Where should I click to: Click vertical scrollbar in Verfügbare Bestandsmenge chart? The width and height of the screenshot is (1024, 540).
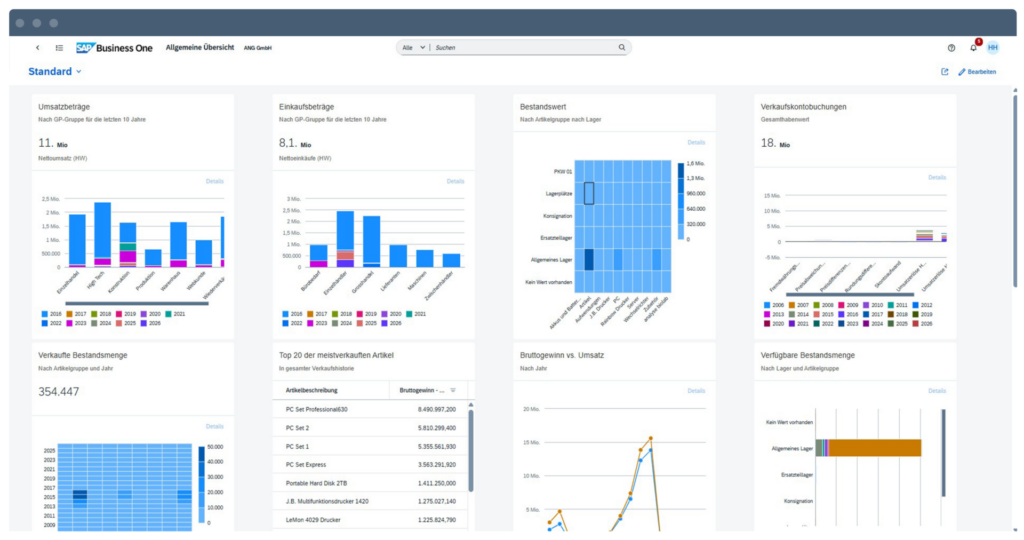943,453
